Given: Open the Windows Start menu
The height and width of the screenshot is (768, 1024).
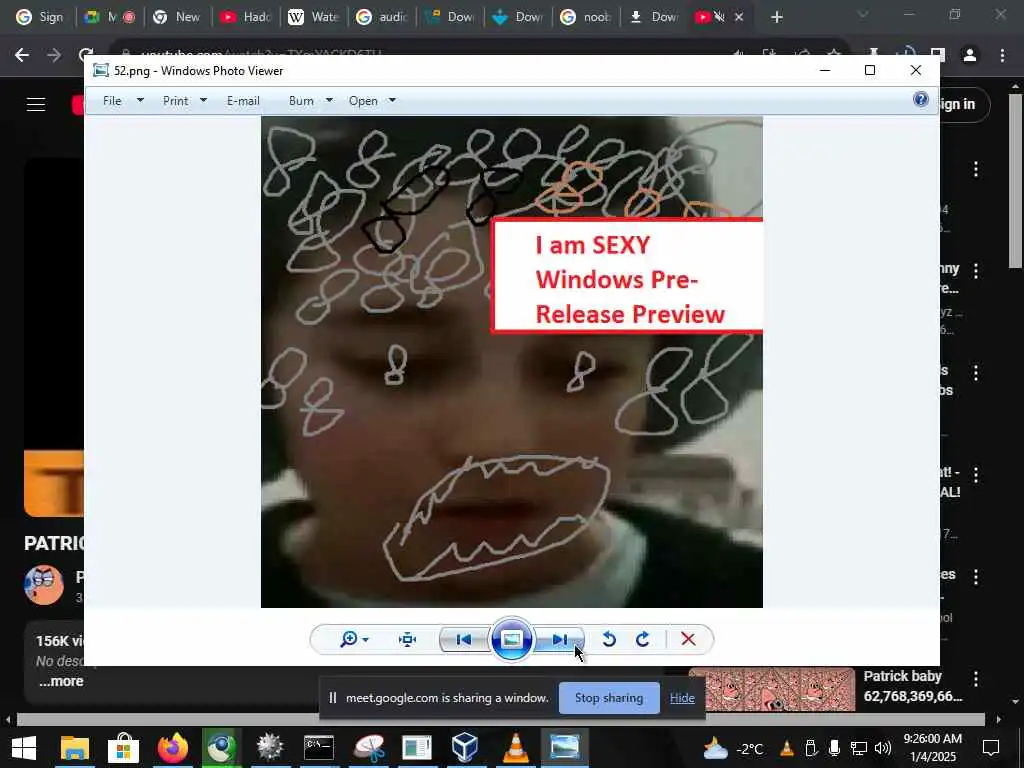Looking at the screenshot, I should pyautogui.click(x=24, y=748).
